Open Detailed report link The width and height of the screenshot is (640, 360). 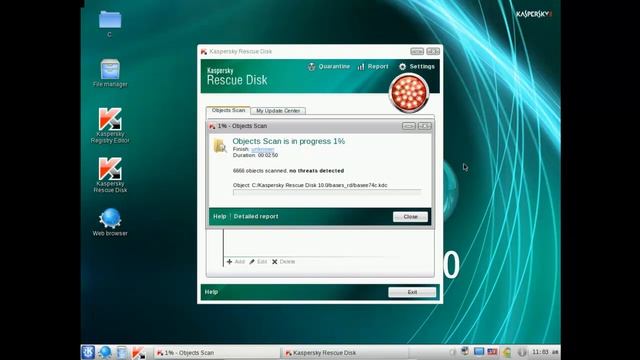pyautogui.click(x=256, y=216)
